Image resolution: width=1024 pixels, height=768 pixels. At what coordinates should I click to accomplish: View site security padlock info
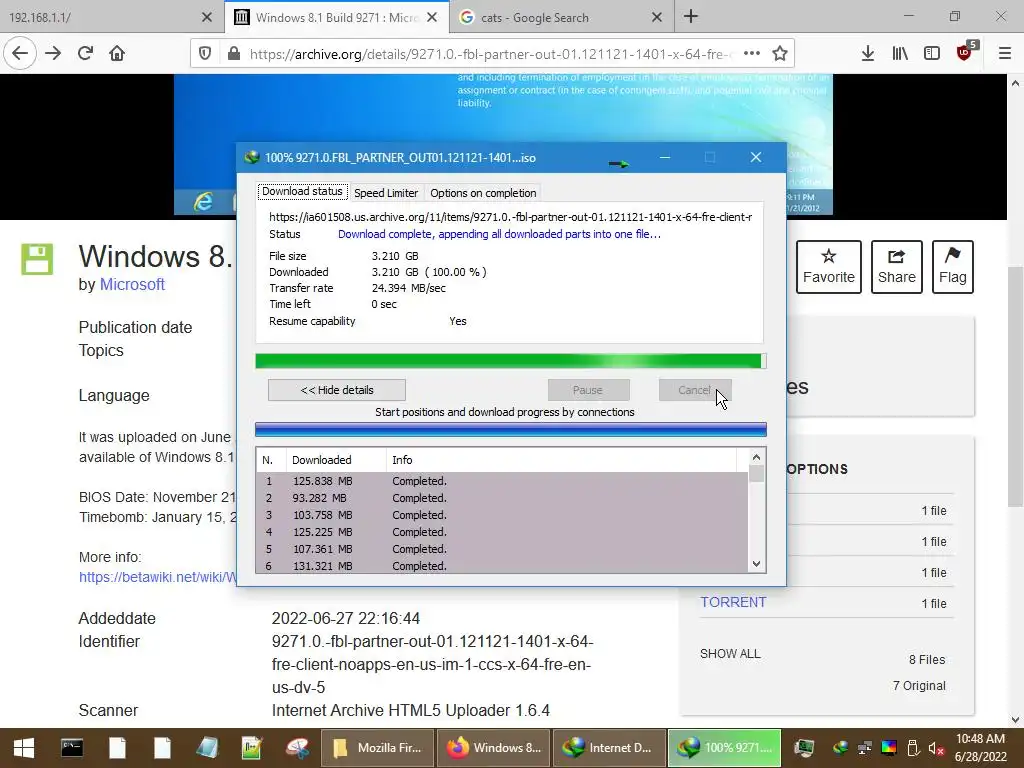234,54
